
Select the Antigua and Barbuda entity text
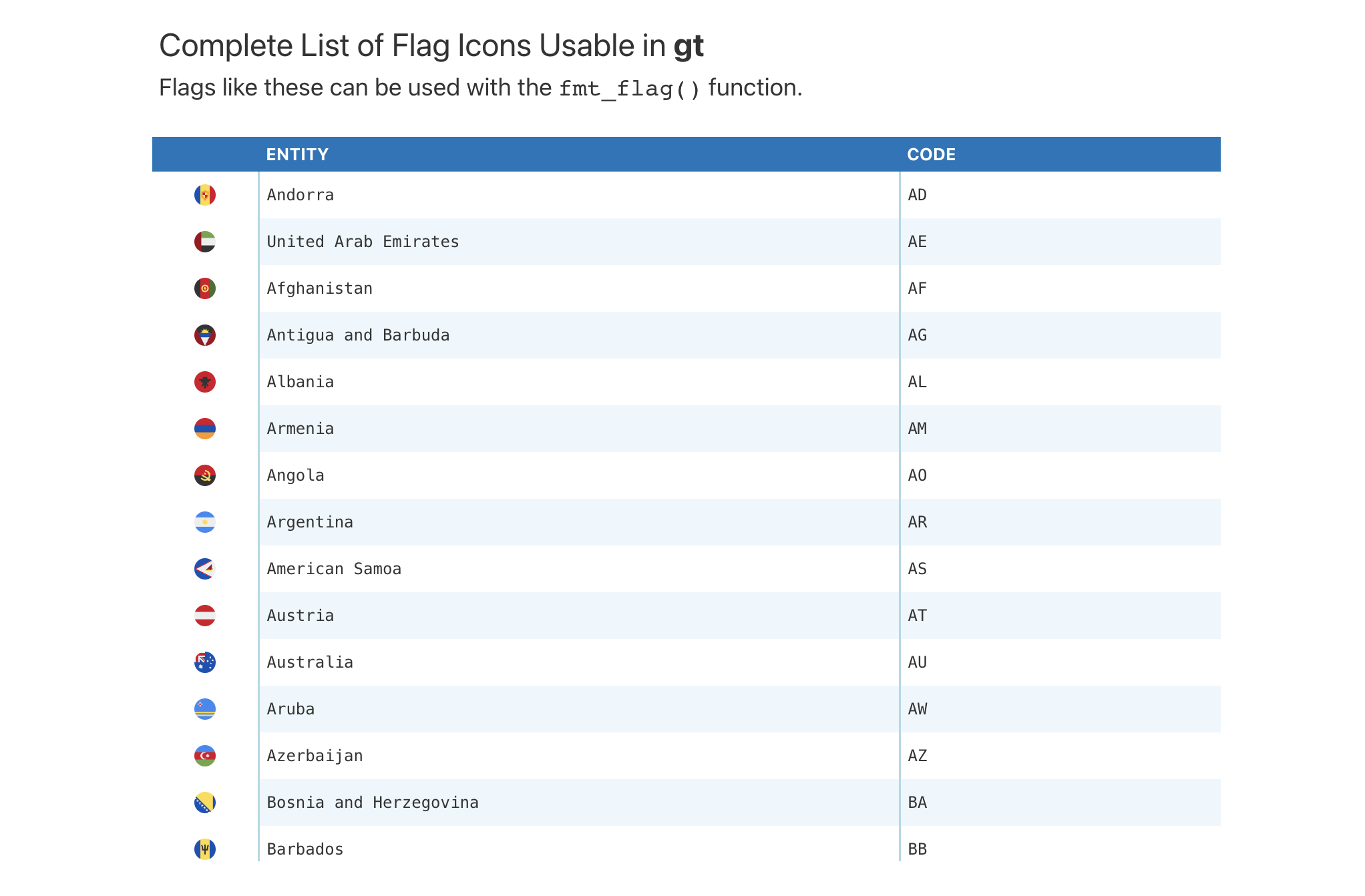[x=358, y=335]
